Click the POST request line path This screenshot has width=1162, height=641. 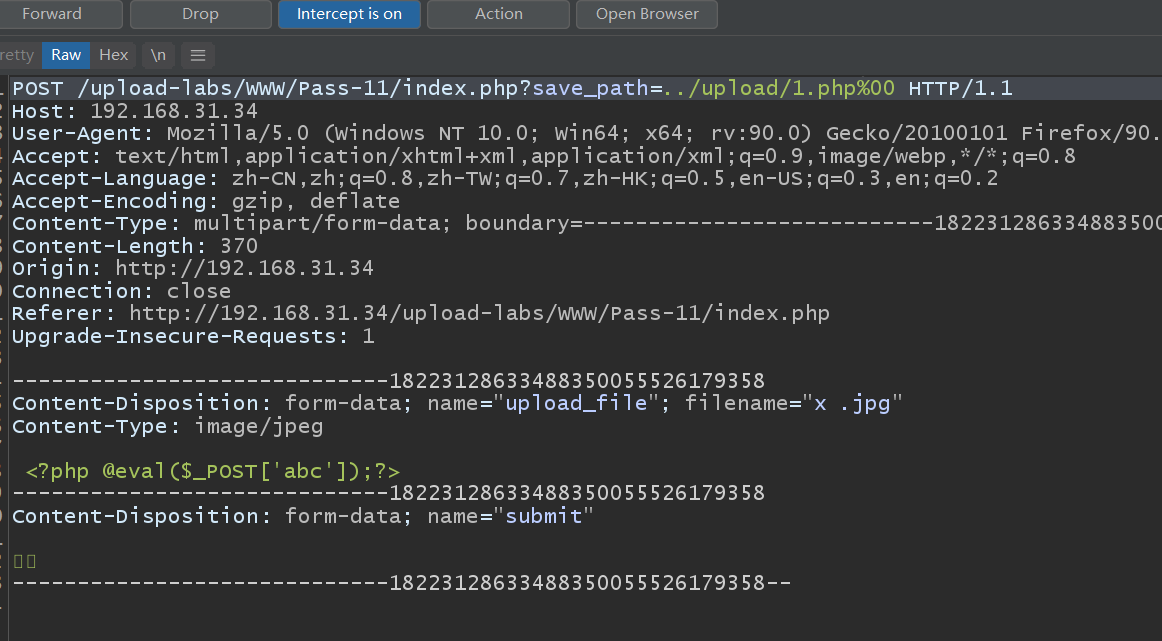pos(304,88)
